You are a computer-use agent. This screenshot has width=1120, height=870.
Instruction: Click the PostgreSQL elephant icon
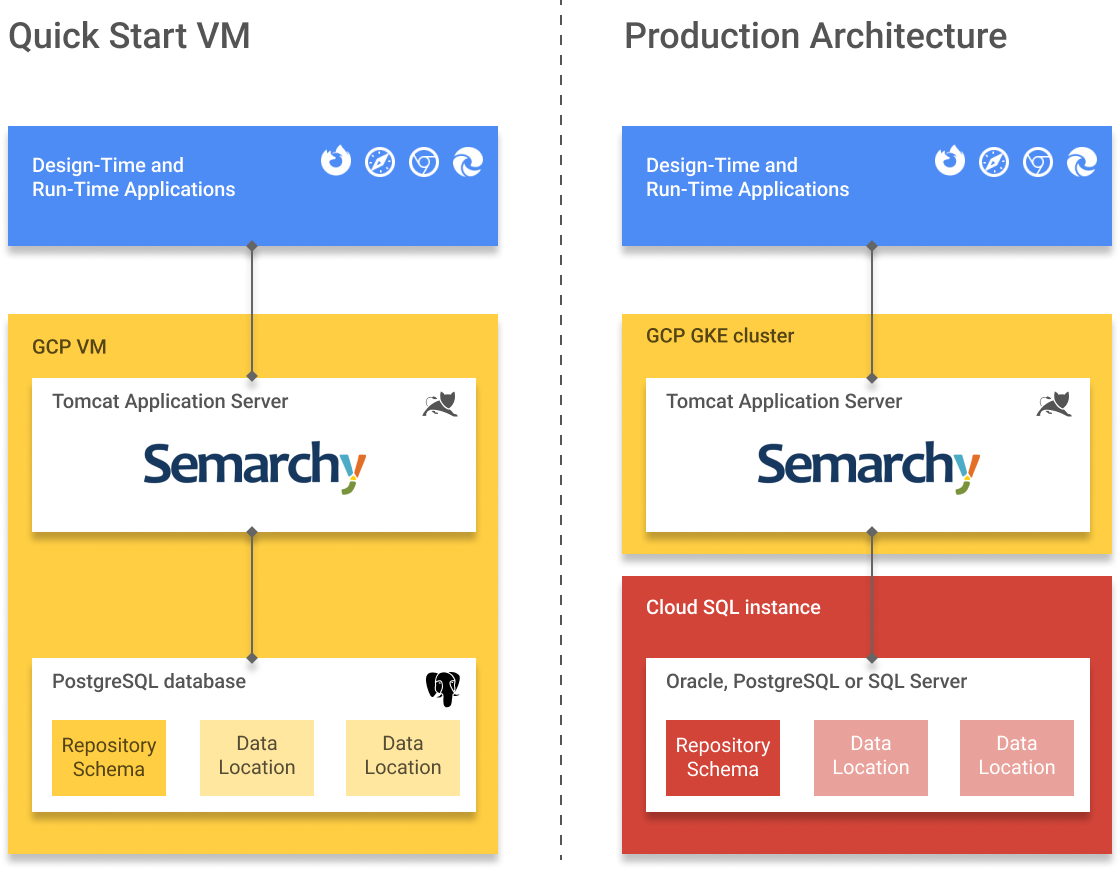pyautogui.click(x=442, y=689)
